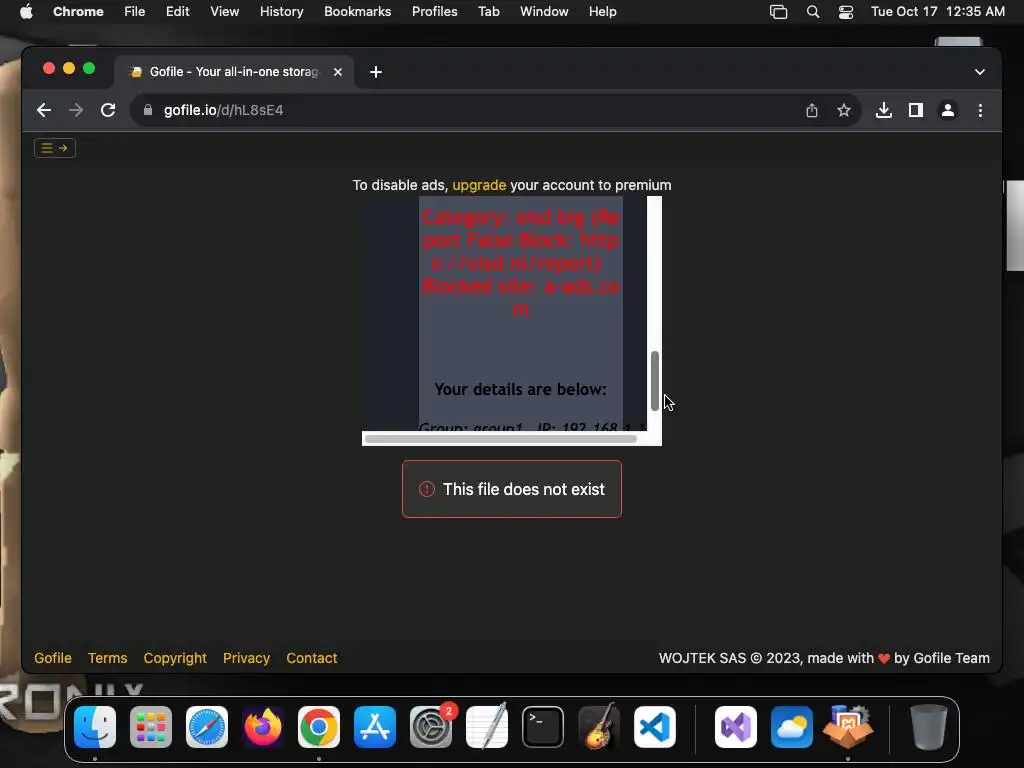Open the package installer app in Dock
Viewport: 1024px width, 768px height.
click(x=848, y=727)
